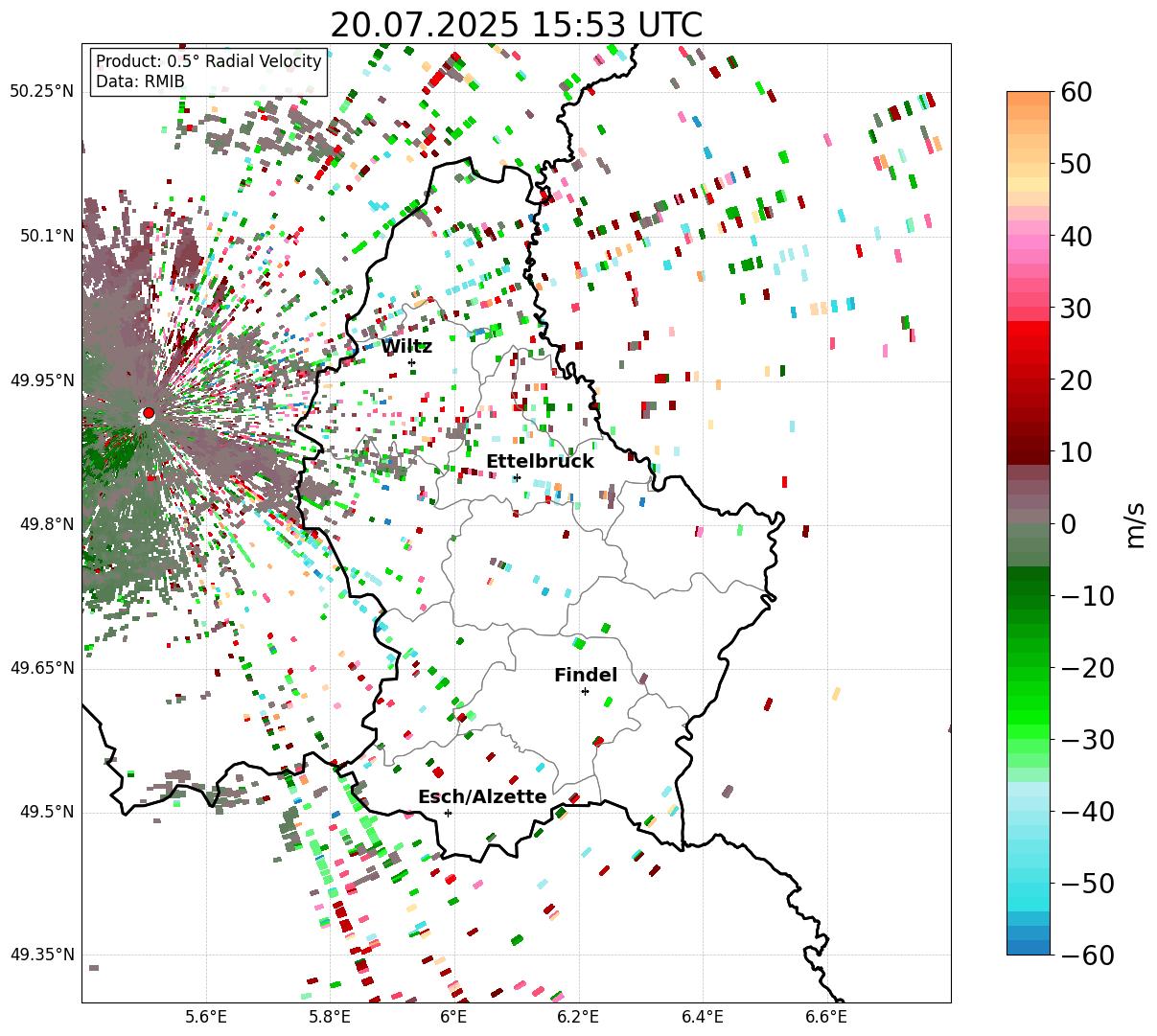Click the colorbar 40 tick label
This screenshot has height=1036, width=1157.
[x=1075, y=236]
